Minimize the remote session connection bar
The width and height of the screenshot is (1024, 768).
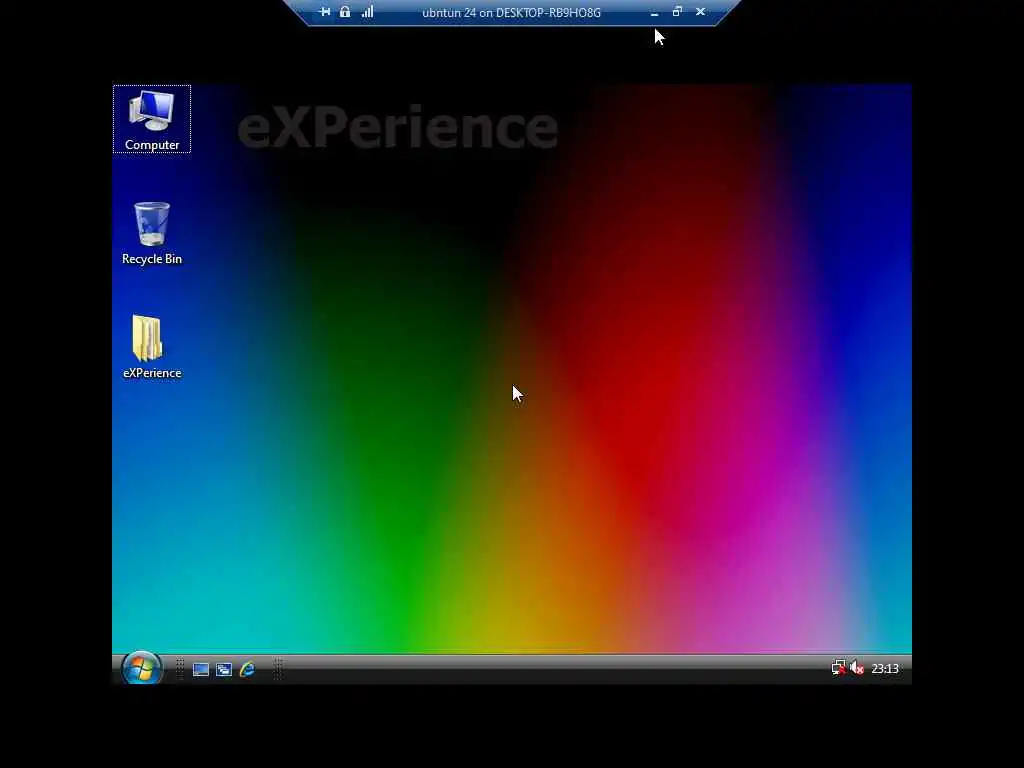pyautogui.click(x=654, y=12)
